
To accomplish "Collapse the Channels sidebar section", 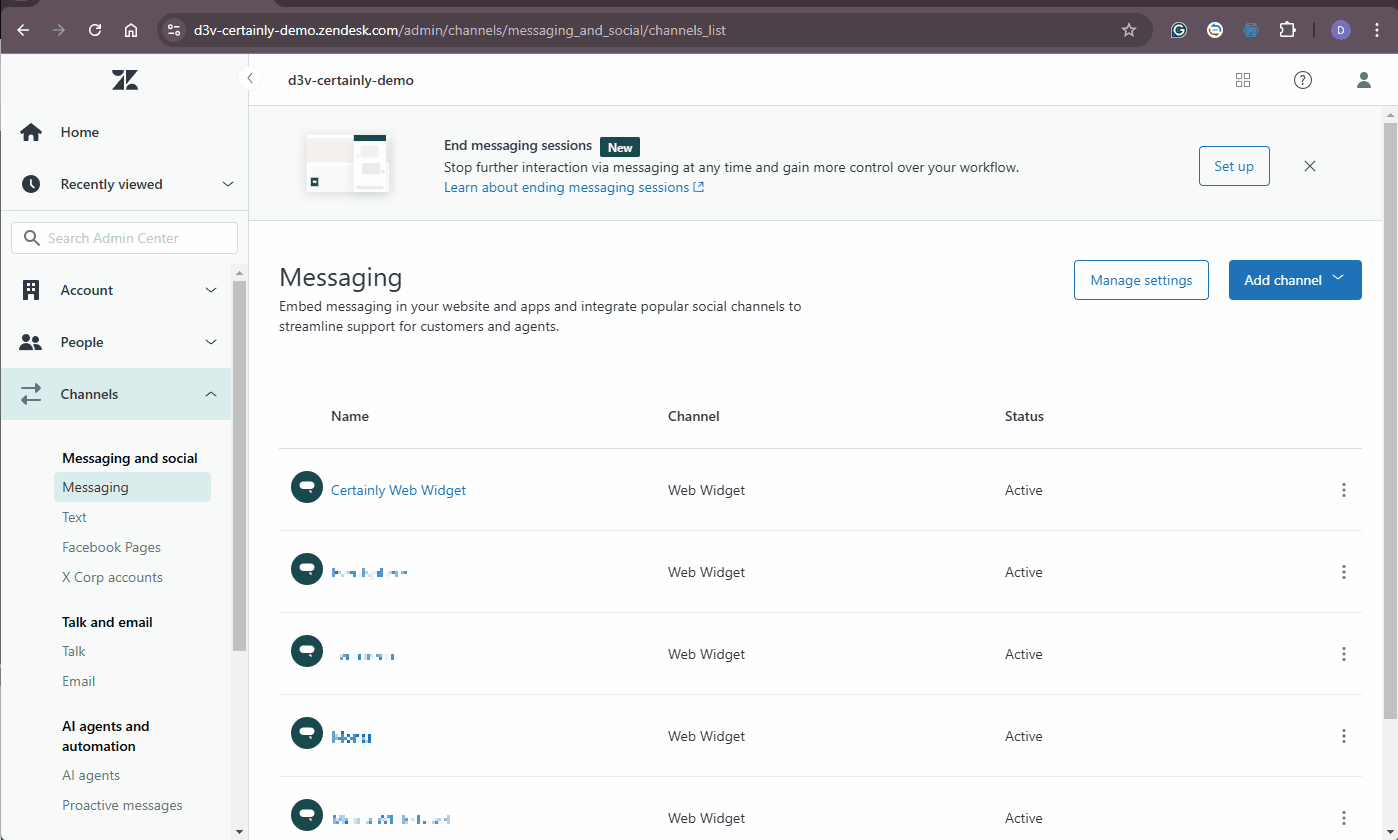I will pyautogui.click(x=211, y=393).
